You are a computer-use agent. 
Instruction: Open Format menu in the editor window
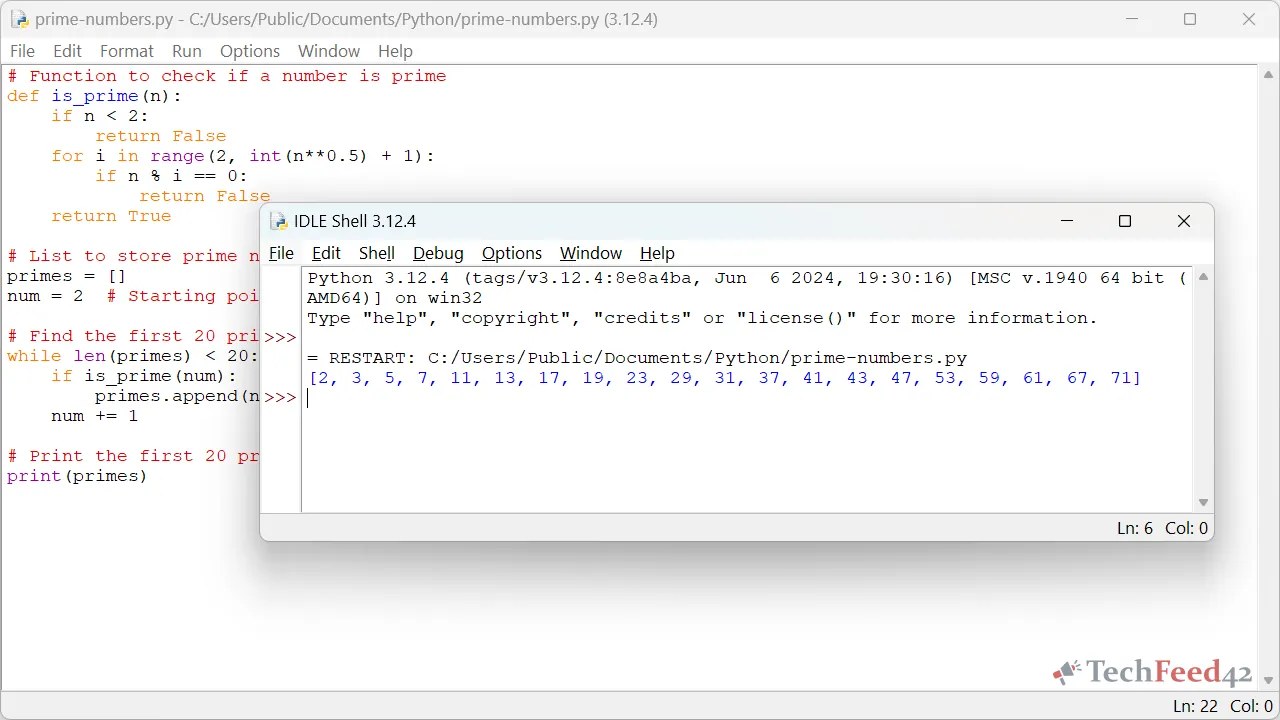coord(127,51)
